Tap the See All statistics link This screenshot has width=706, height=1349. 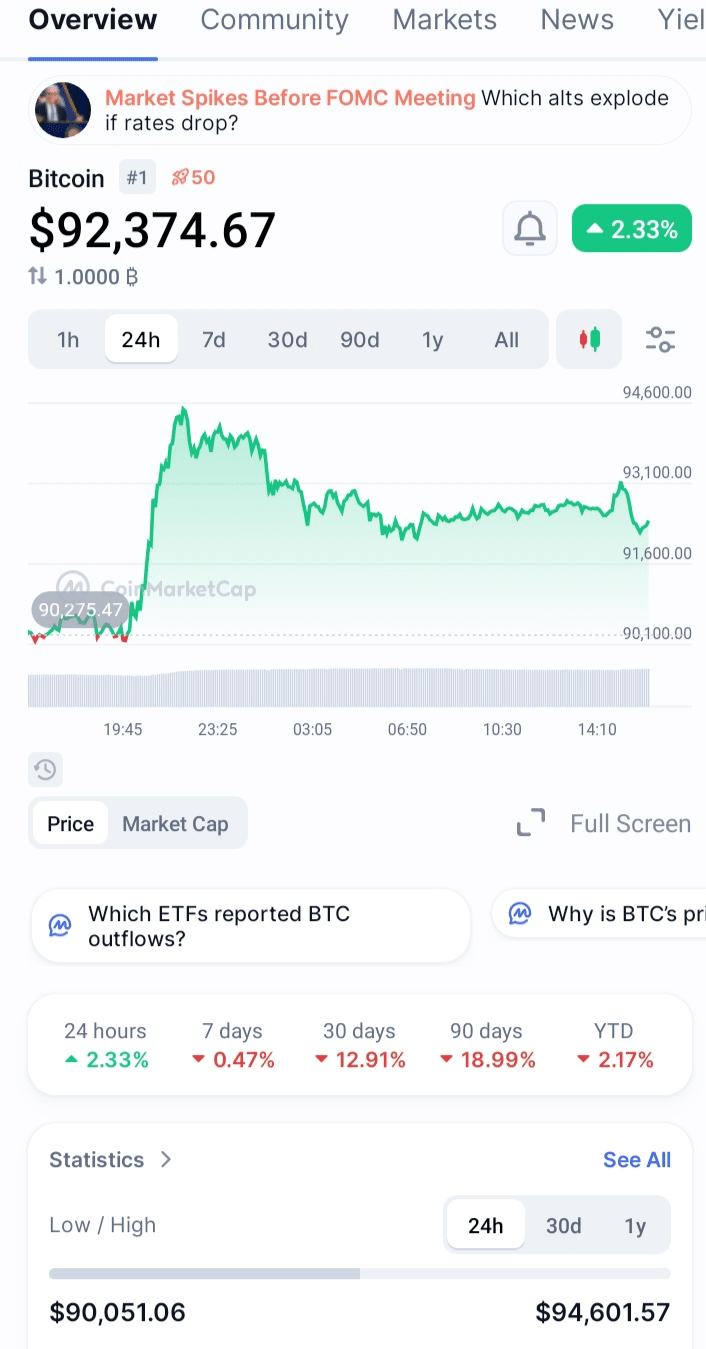pyautogui.click(x=636, y=1160)
